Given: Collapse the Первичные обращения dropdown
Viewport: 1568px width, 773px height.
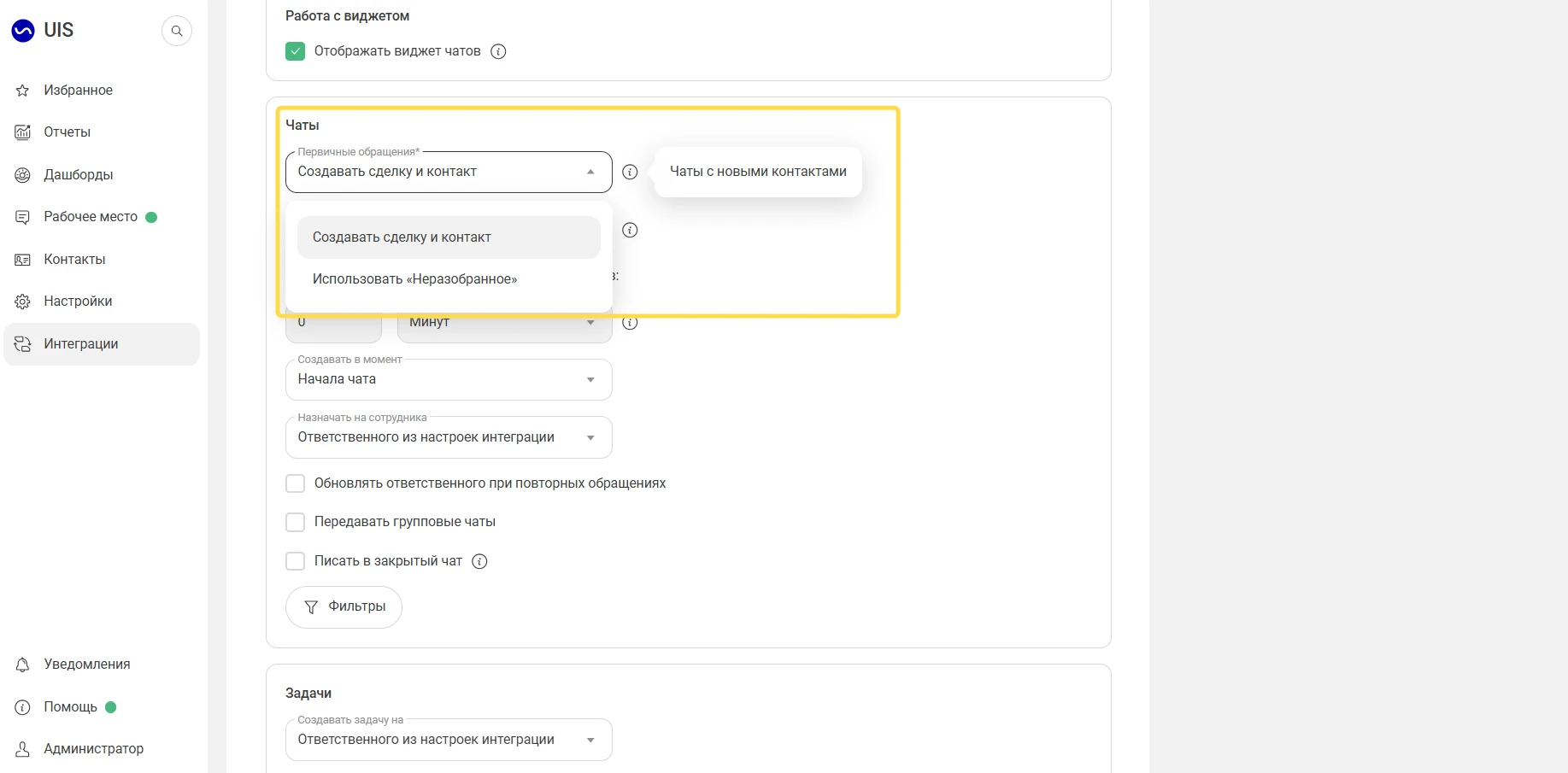Looking at the screenshot, I should point(449,172).
